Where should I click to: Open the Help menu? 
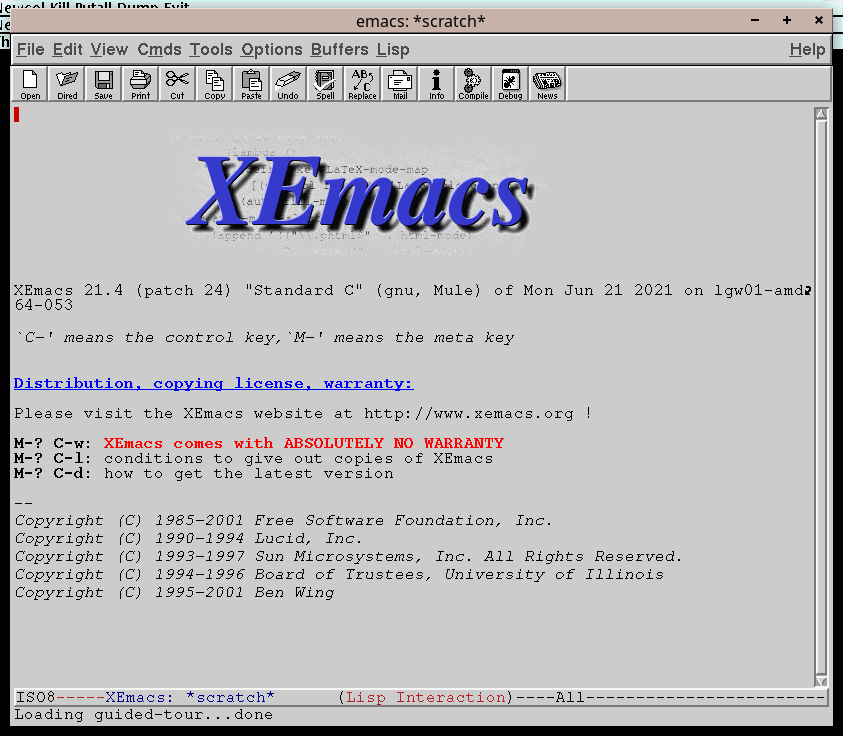[807, 49]
